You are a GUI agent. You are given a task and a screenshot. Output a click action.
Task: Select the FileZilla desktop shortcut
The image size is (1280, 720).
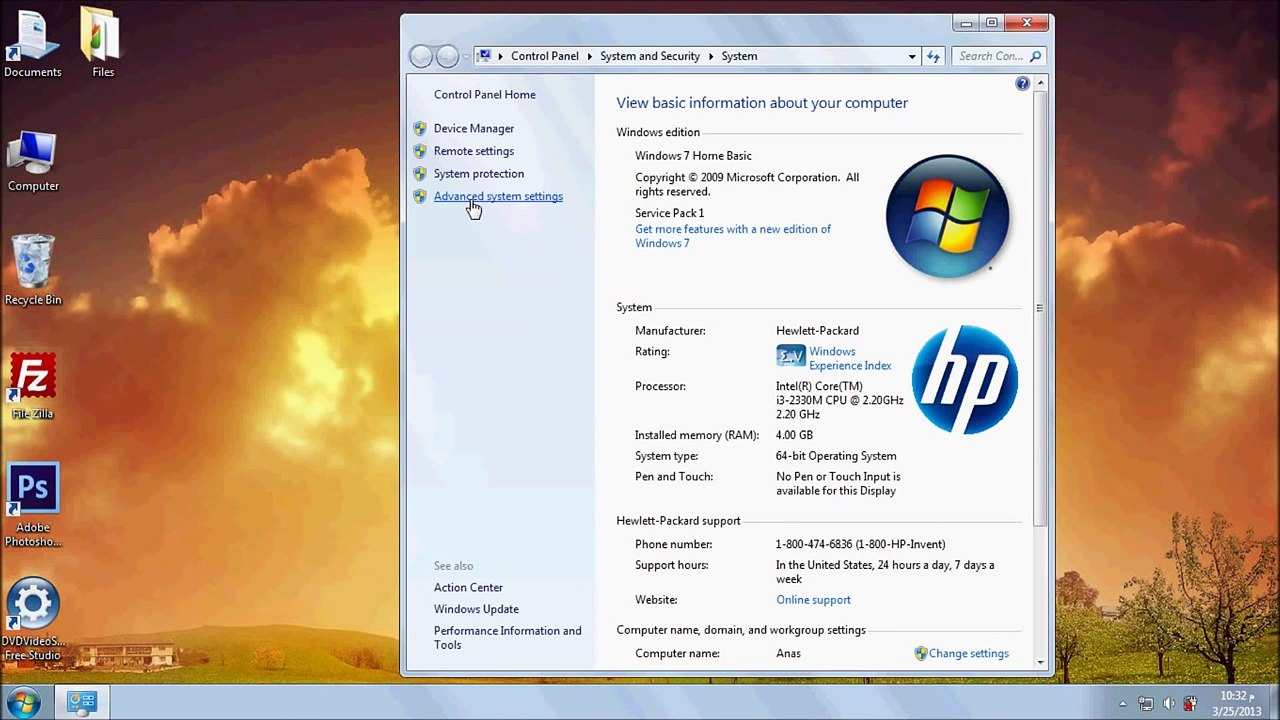point(33,386)
